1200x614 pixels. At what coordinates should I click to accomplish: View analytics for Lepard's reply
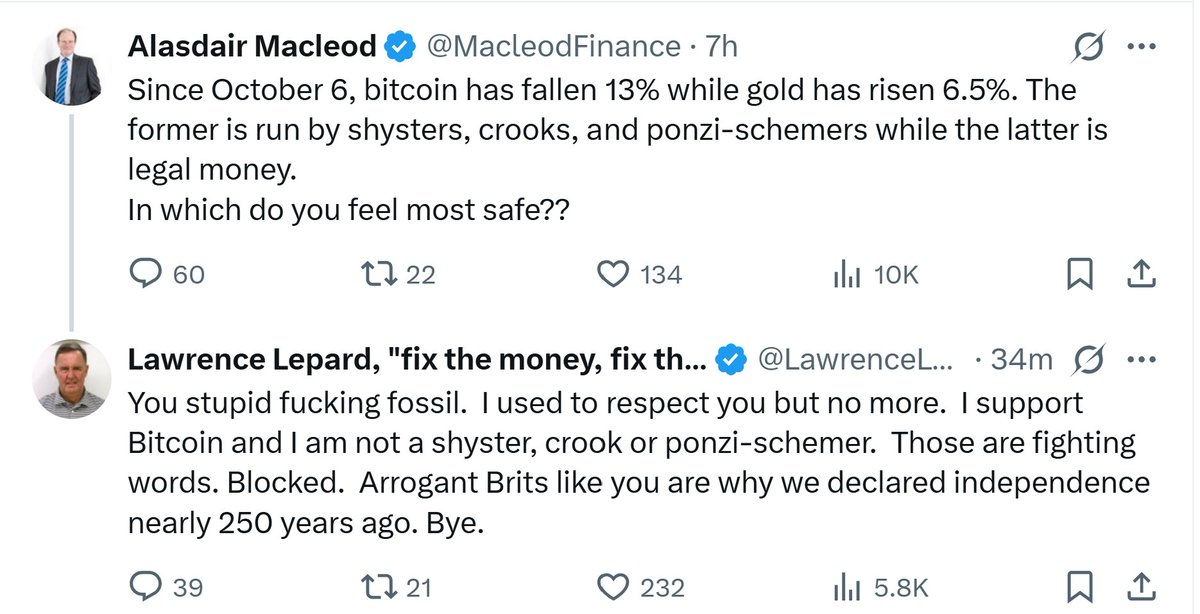846,587
